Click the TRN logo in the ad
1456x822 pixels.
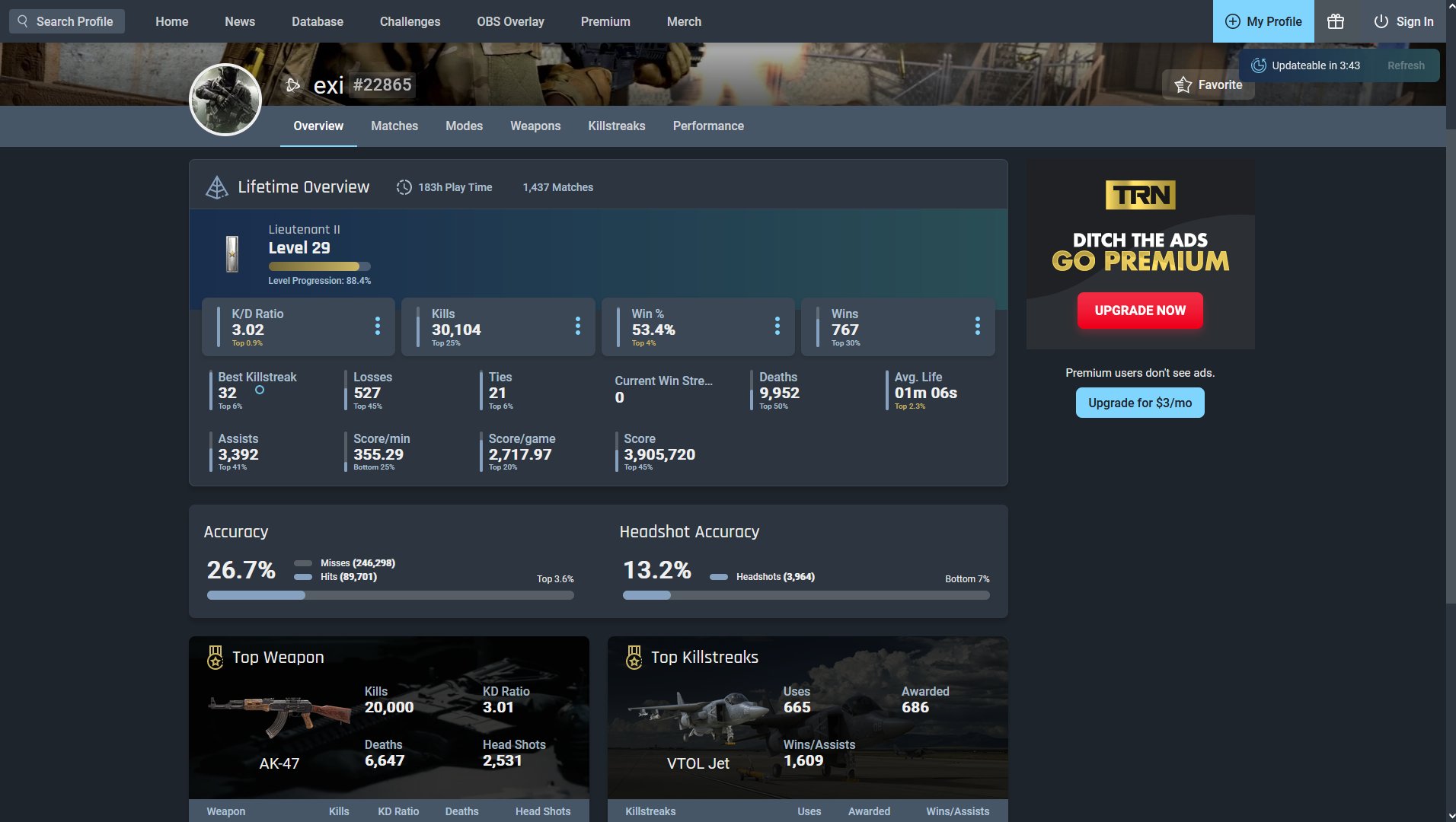point(1140,195)
